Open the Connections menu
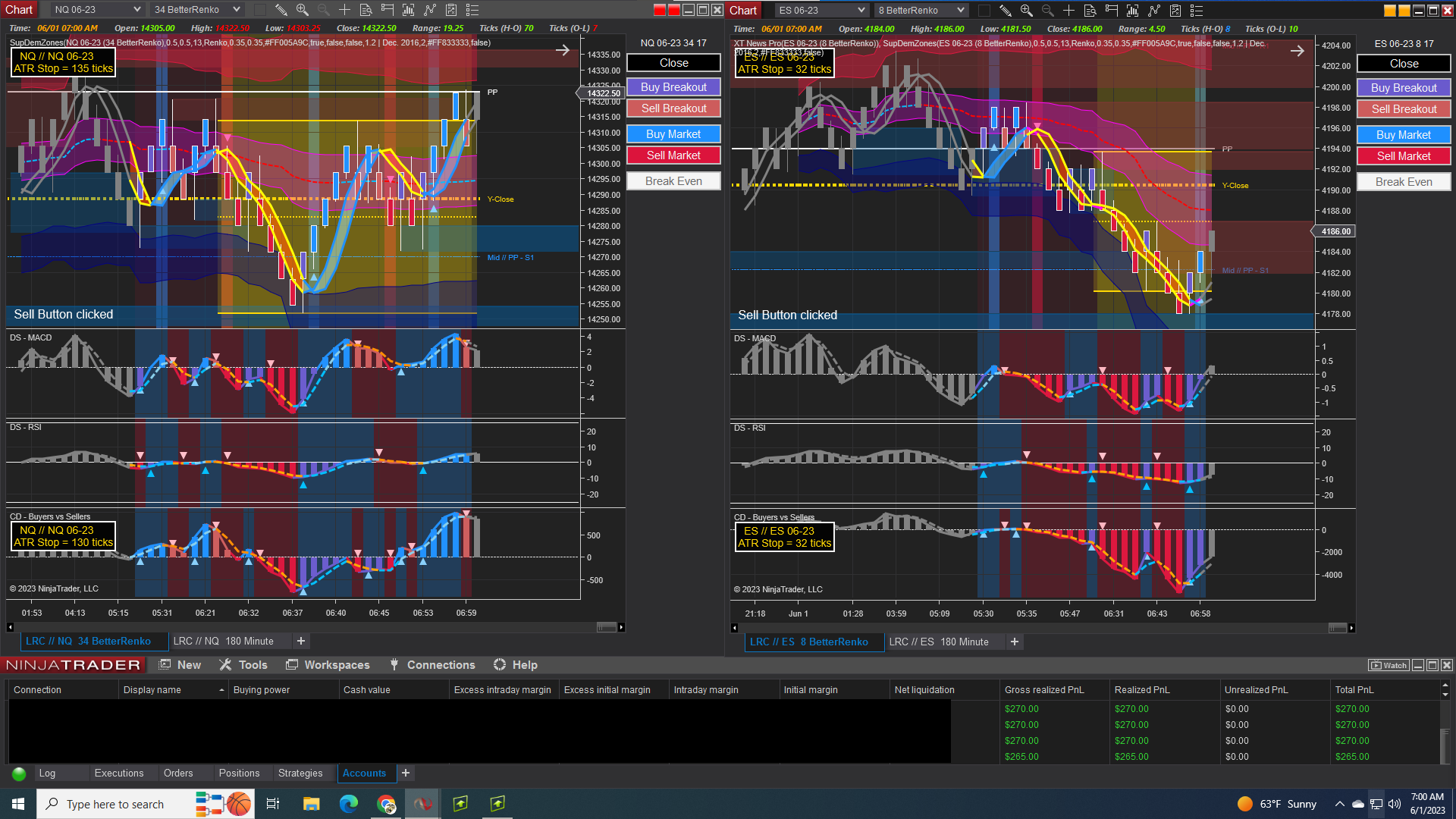Screen dimensions: 1456x819 [432, 665]
